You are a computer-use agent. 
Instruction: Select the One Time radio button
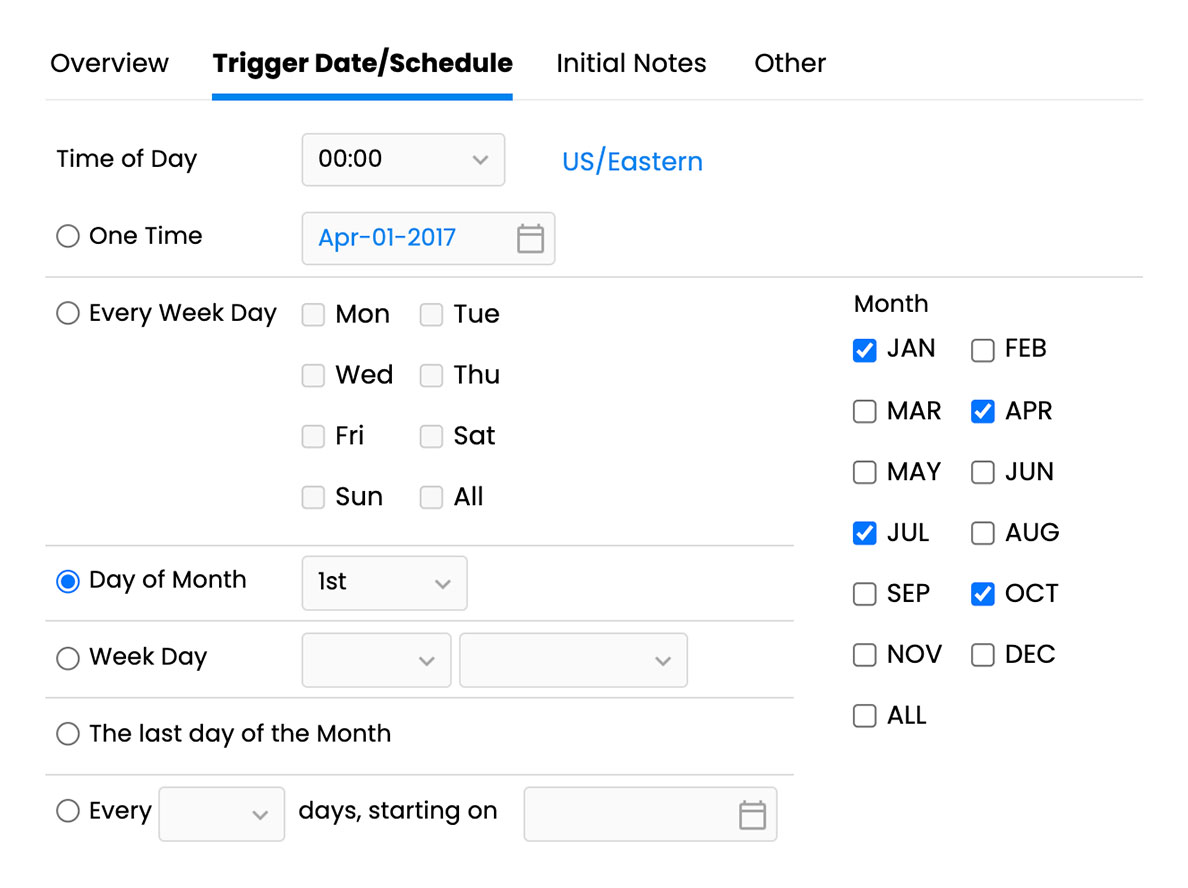pyautogui.click(x=67, y=236)
